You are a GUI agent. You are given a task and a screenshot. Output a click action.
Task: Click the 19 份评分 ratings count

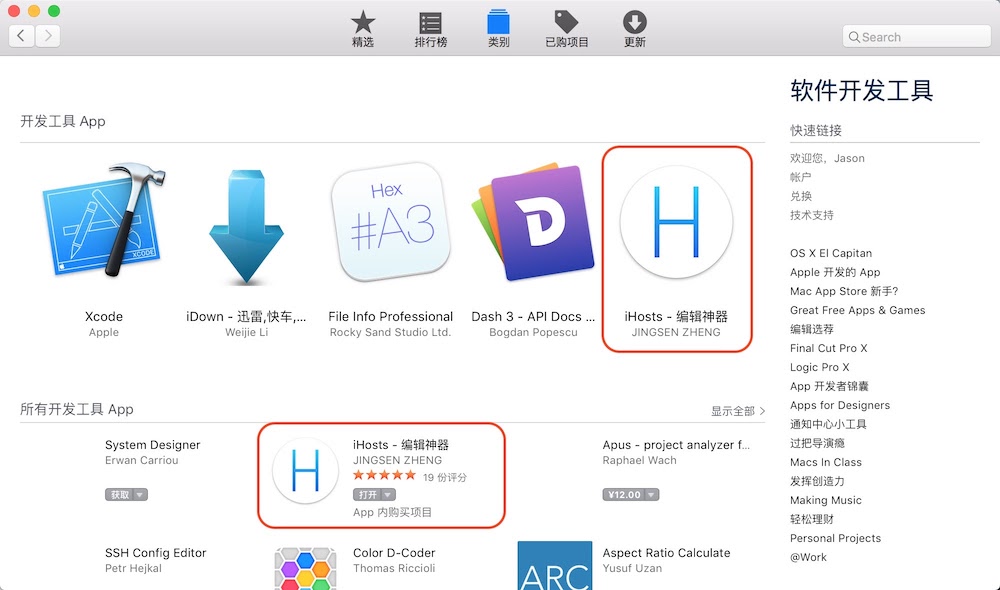(x=445, y=477)
